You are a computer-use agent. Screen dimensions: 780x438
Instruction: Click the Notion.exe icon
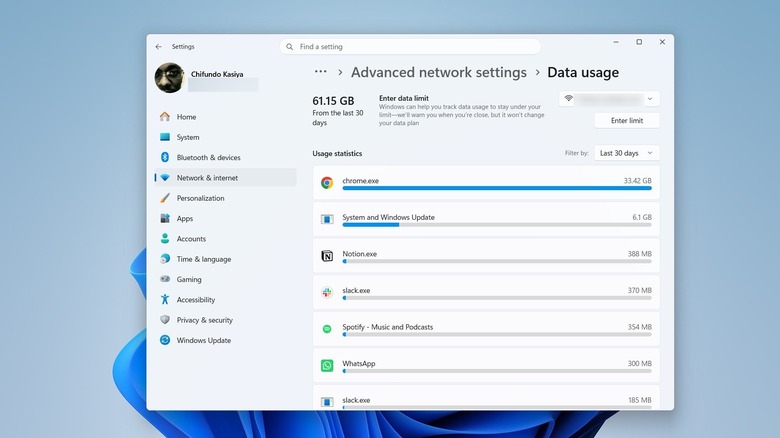coord(327,256)
